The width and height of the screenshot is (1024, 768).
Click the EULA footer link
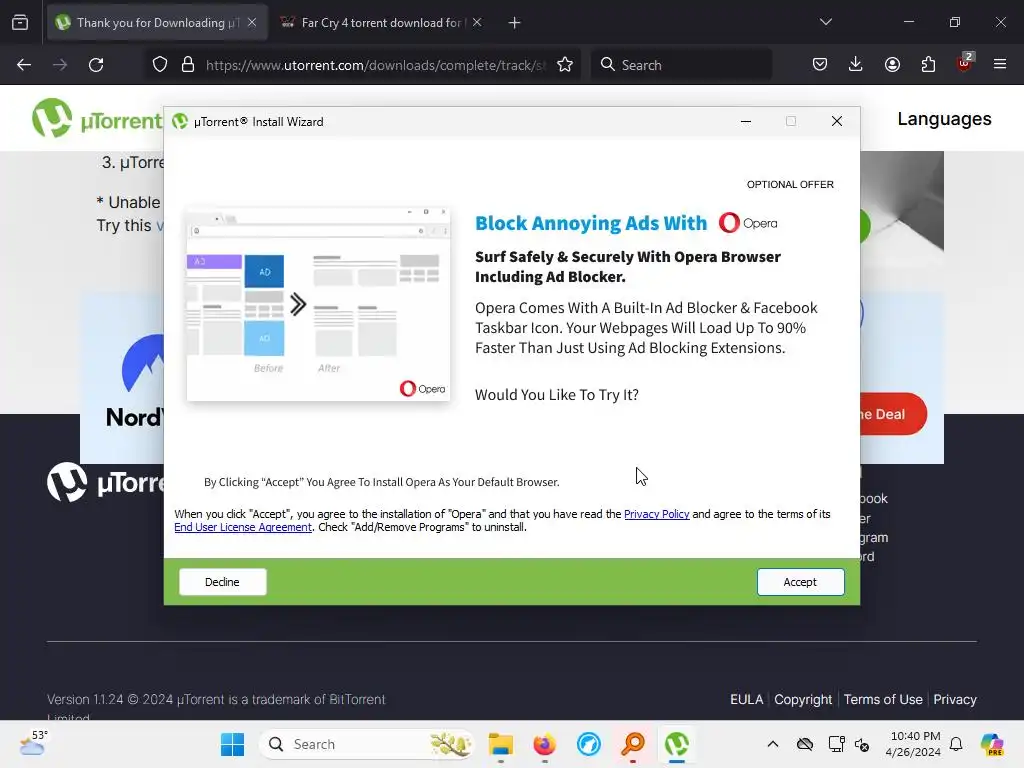(x=746, y=699)
